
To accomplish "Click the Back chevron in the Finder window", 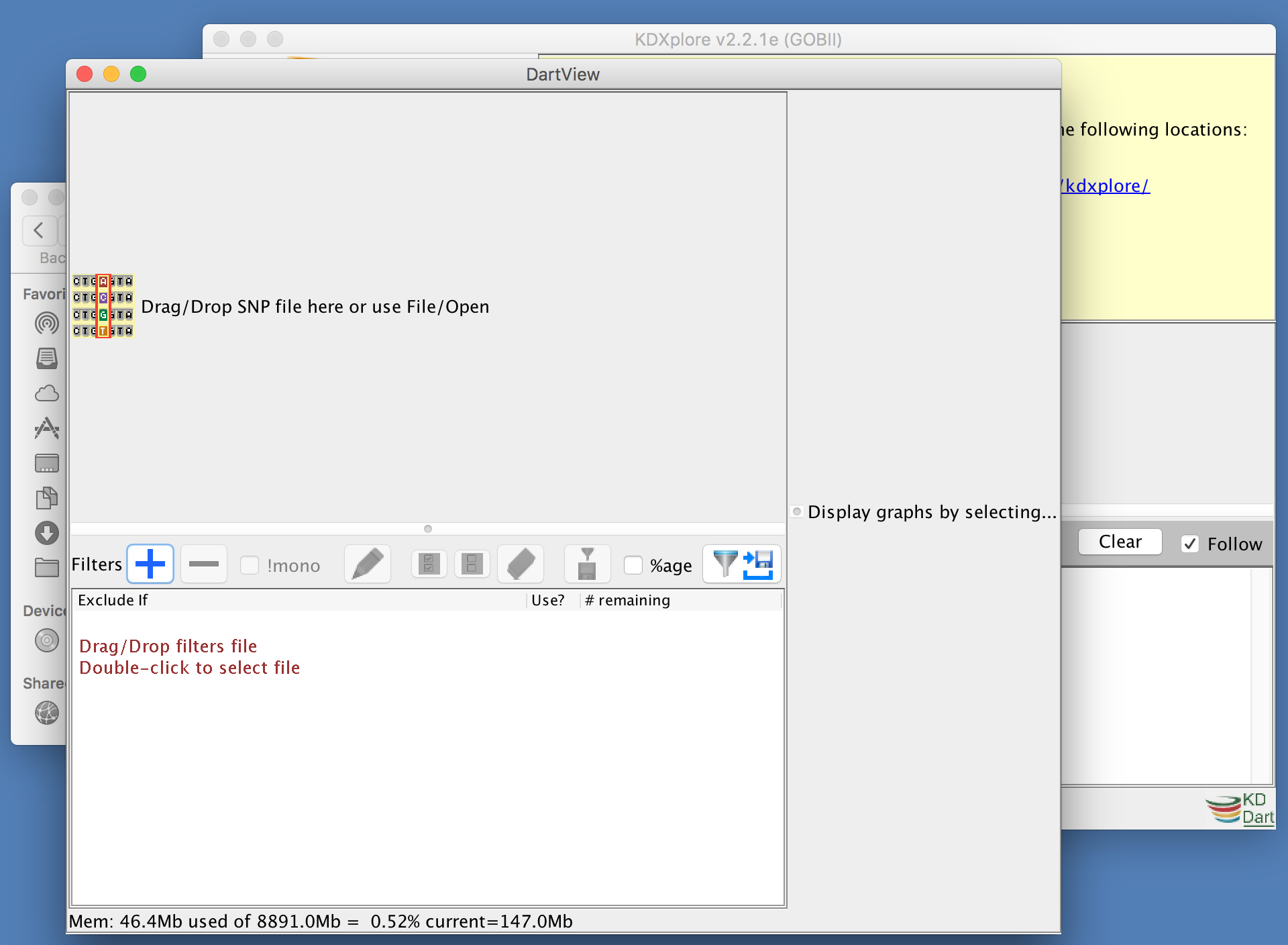I will [x=39, y=230].
